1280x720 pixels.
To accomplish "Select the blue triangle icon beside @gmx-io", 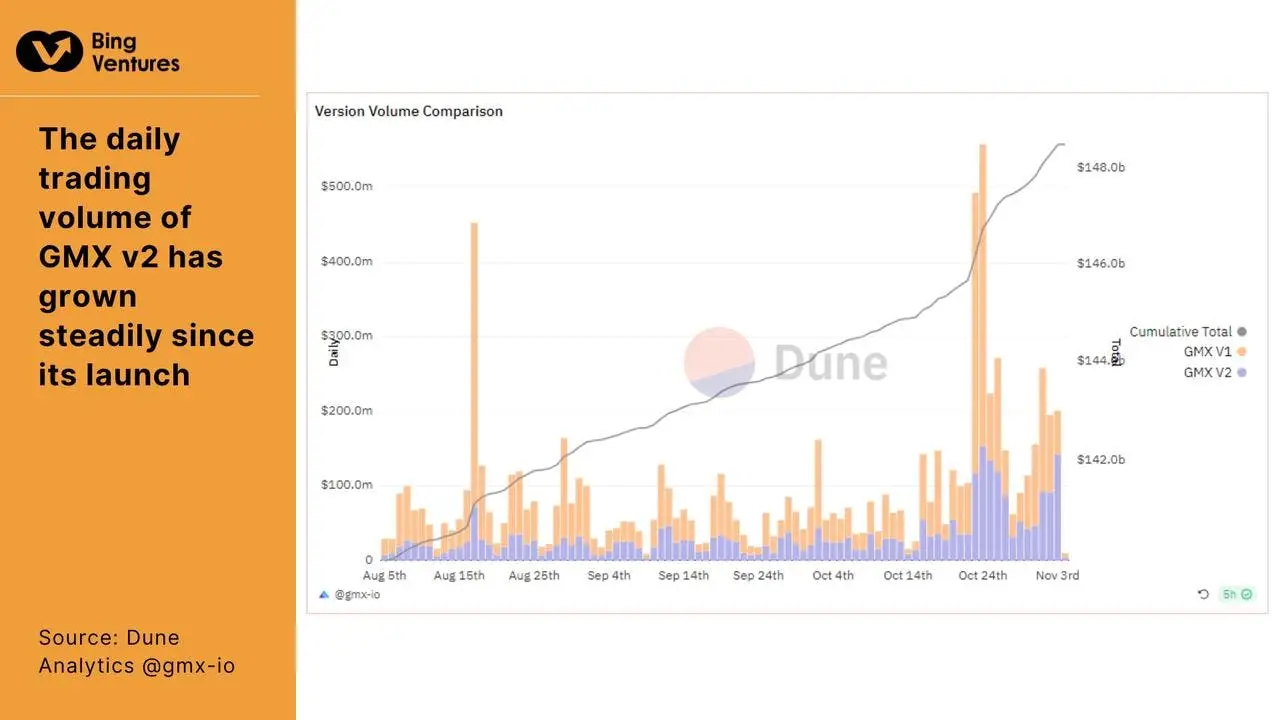I will (x=322, y=594).
